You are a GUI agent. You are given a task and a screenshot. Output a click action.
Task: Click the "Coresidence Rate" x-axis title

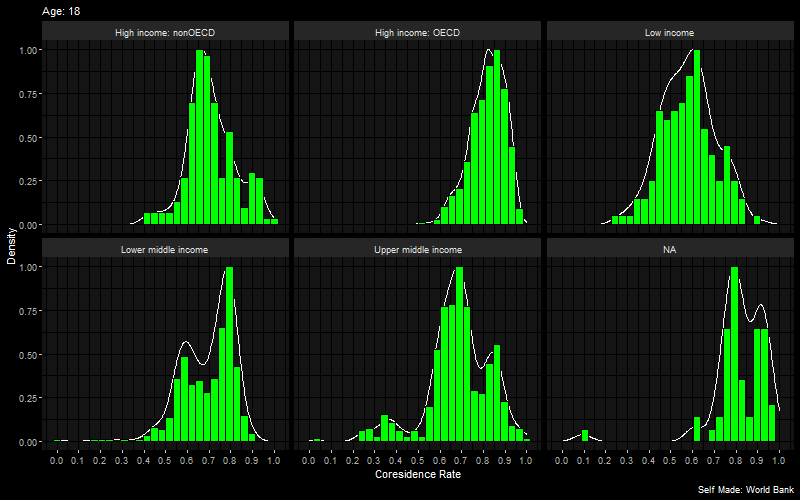pyautogui.click(x=417, y=474)
